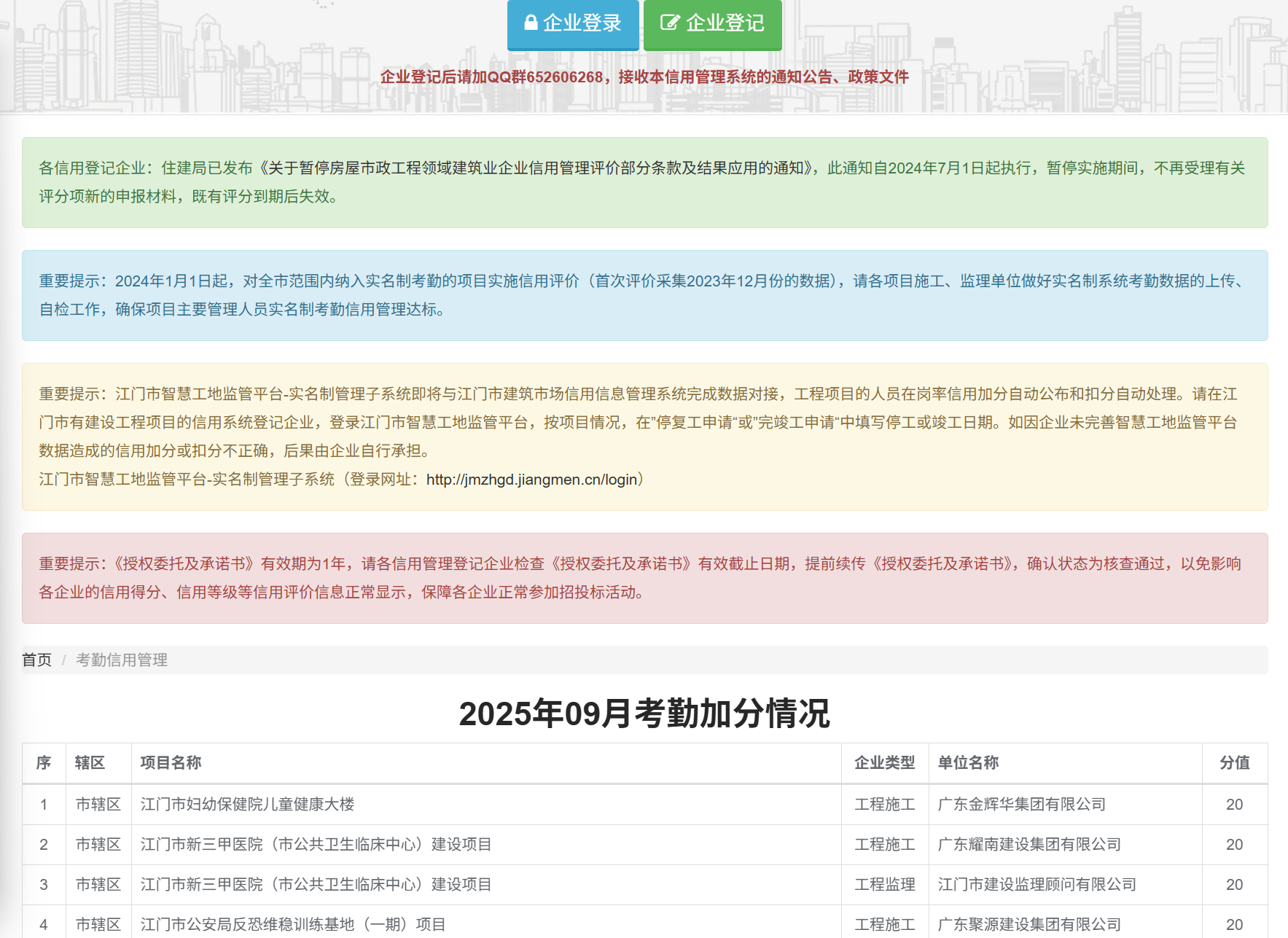Click the red QQ群652606268 notice text
Viewport: 1288px width, 938px height.
[644, 77]
